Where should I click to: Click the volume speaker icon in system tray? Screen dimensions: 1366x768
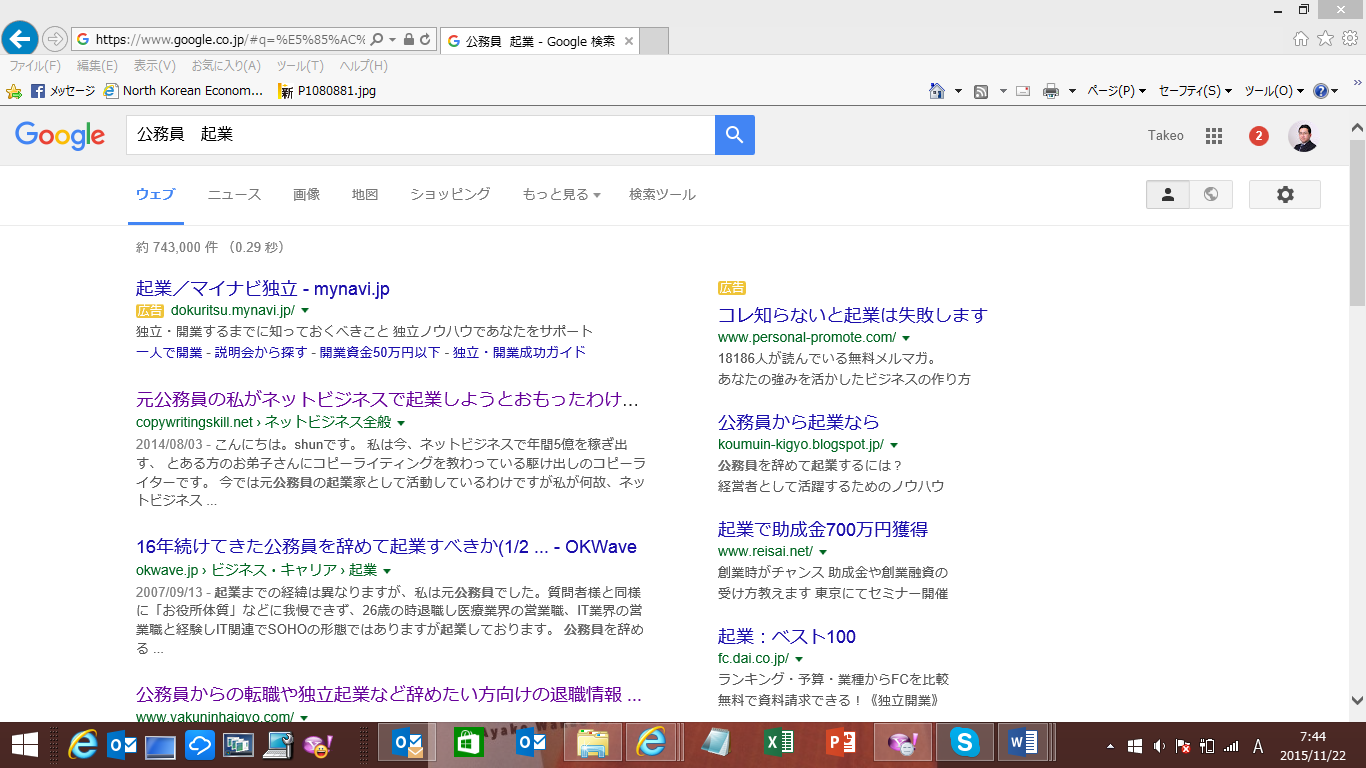(x=1160, y=746)
